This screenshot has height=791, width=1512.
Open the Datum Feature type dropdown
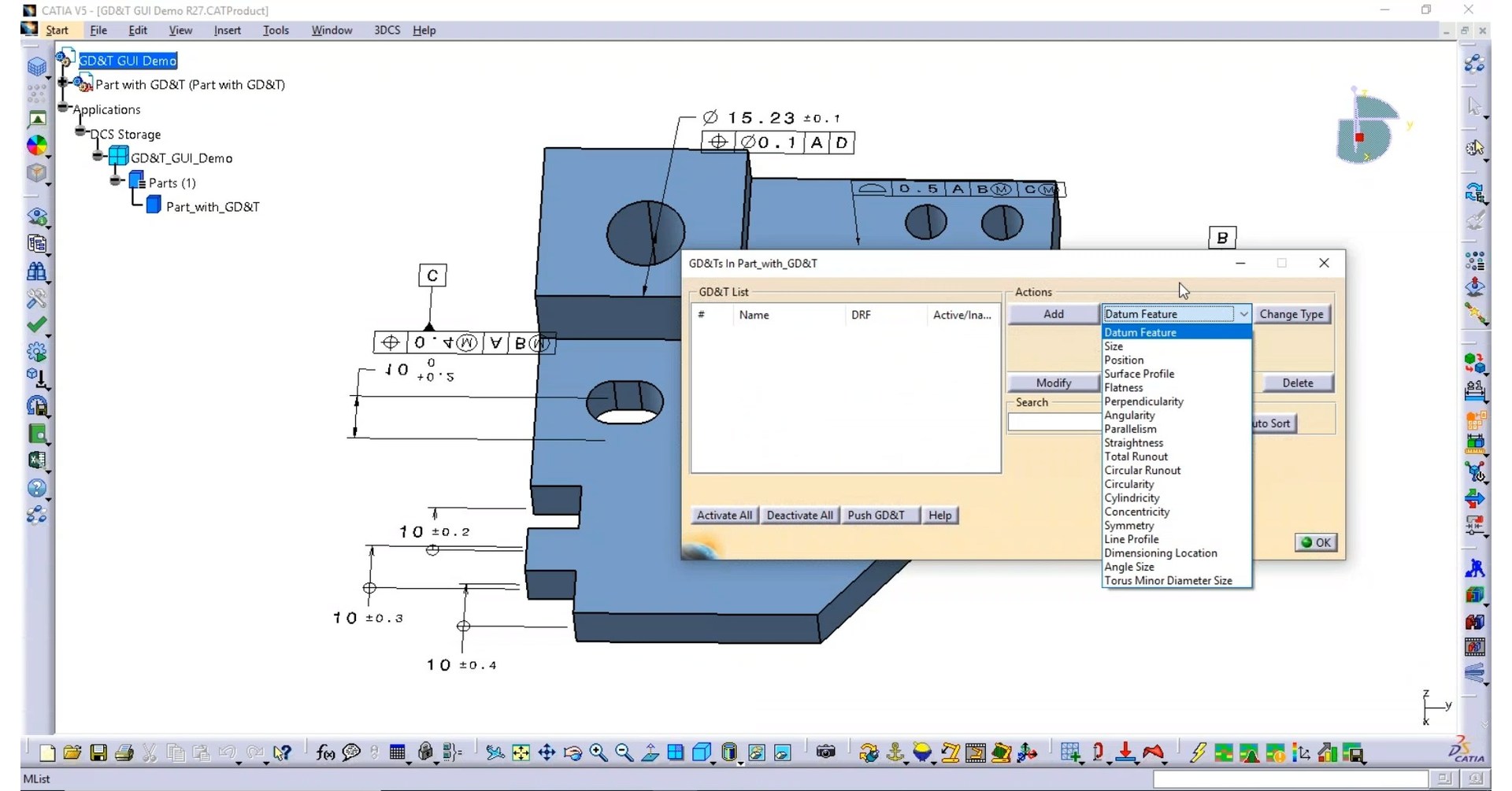1243,313
